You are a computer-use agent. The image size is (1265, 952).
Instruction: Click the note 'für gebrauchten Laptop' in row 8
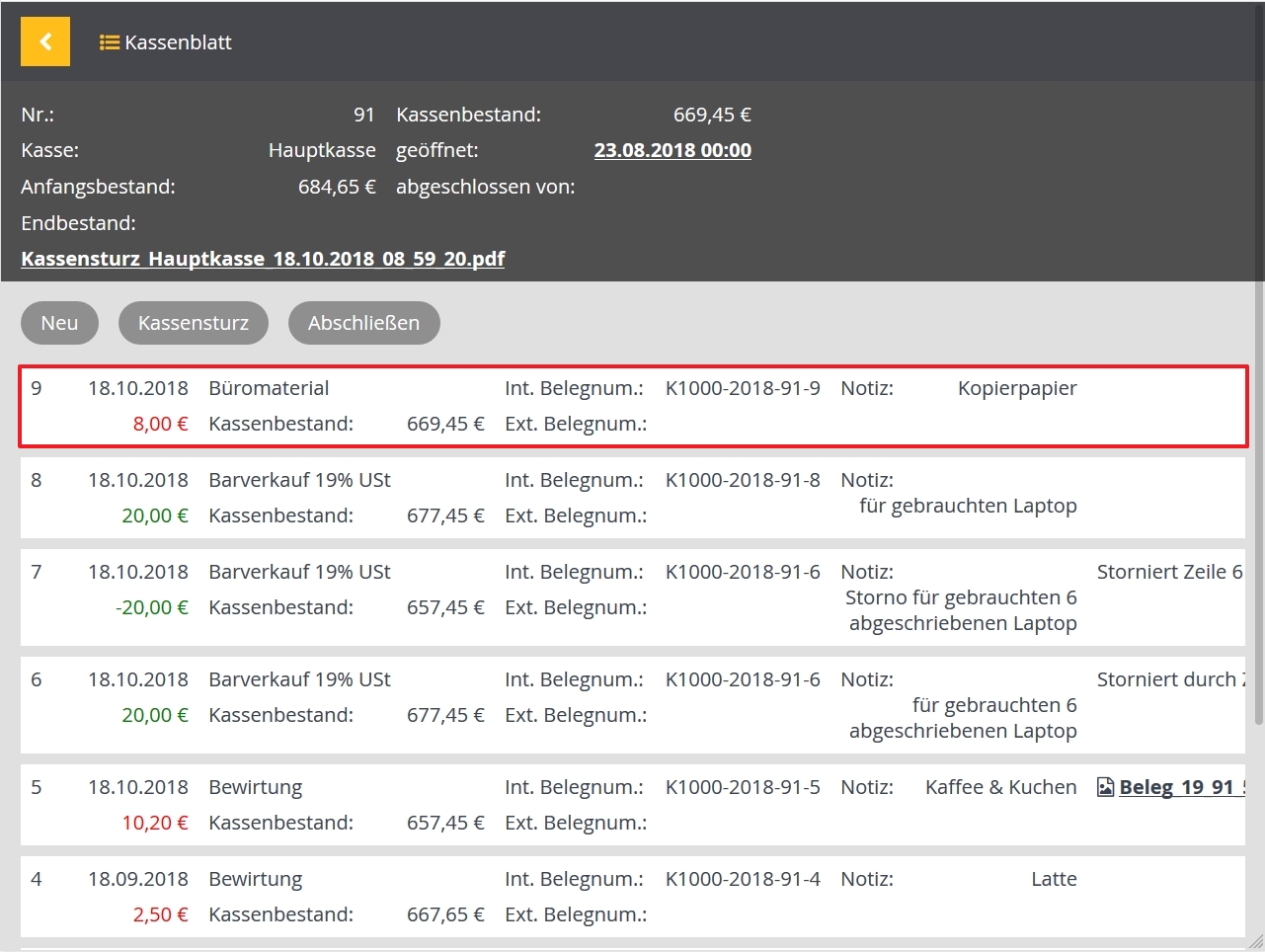968,506
